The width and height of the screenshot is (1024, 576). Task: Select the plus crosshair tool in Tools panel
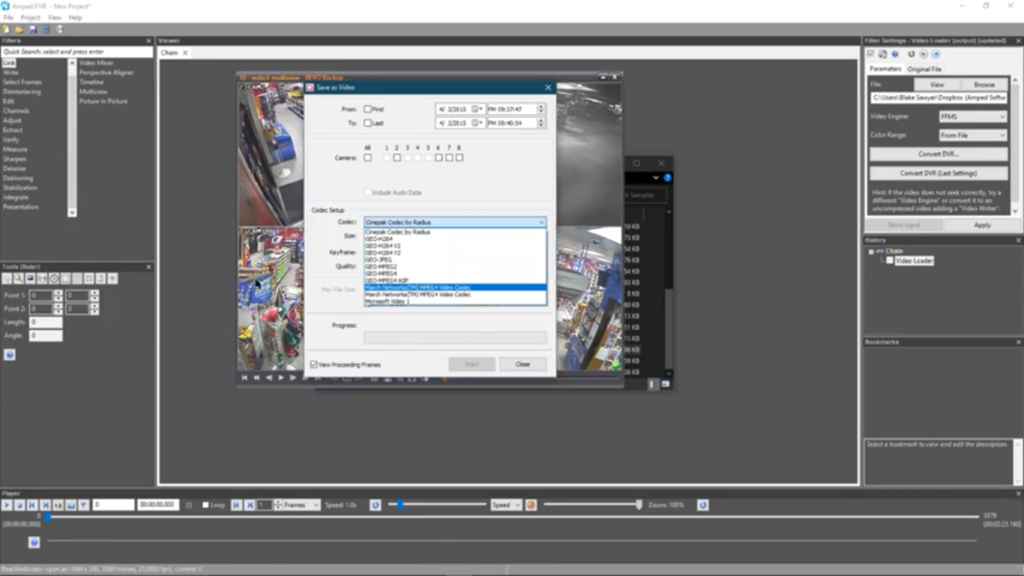112,279
